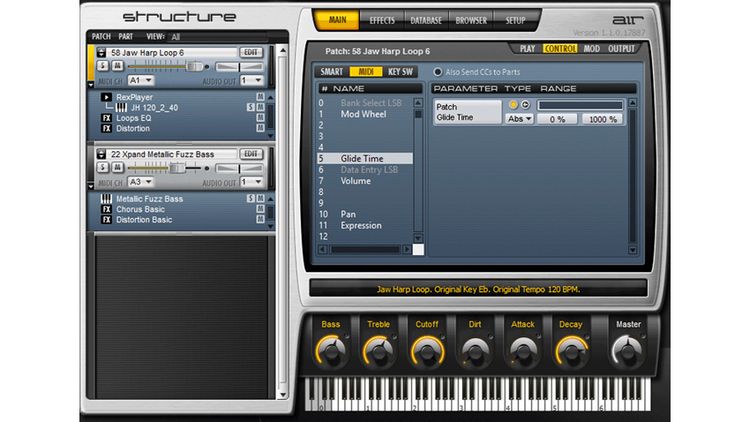Click the pan control of Xpand Metallic Fuzz Bass
The image size is (750, 422).
click(x=239, y=168)
